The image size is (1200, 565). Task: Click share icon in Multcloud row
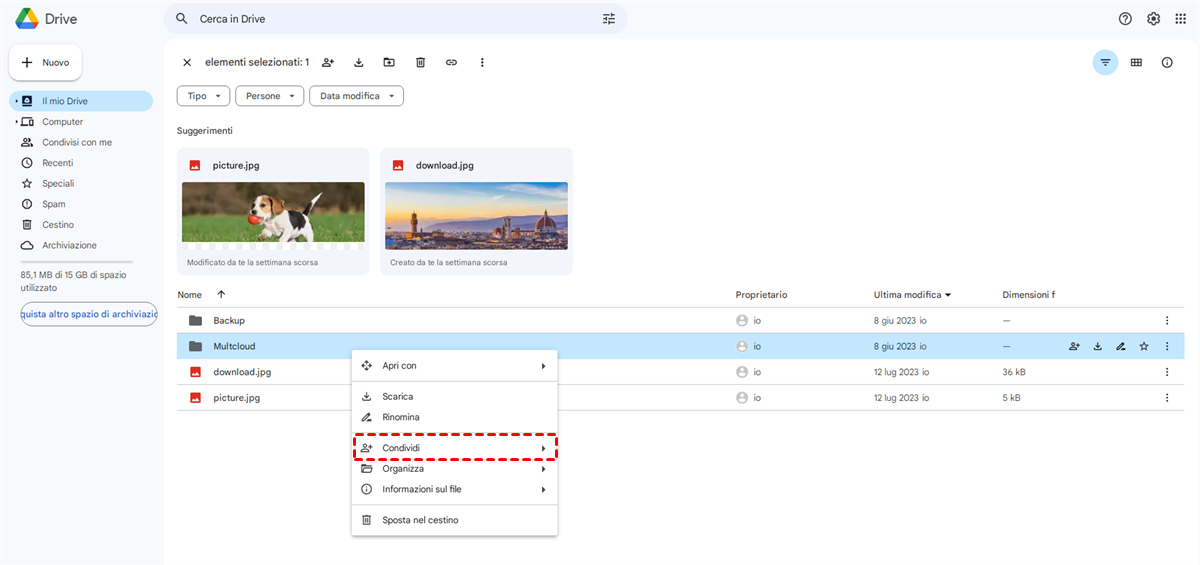1074,347
